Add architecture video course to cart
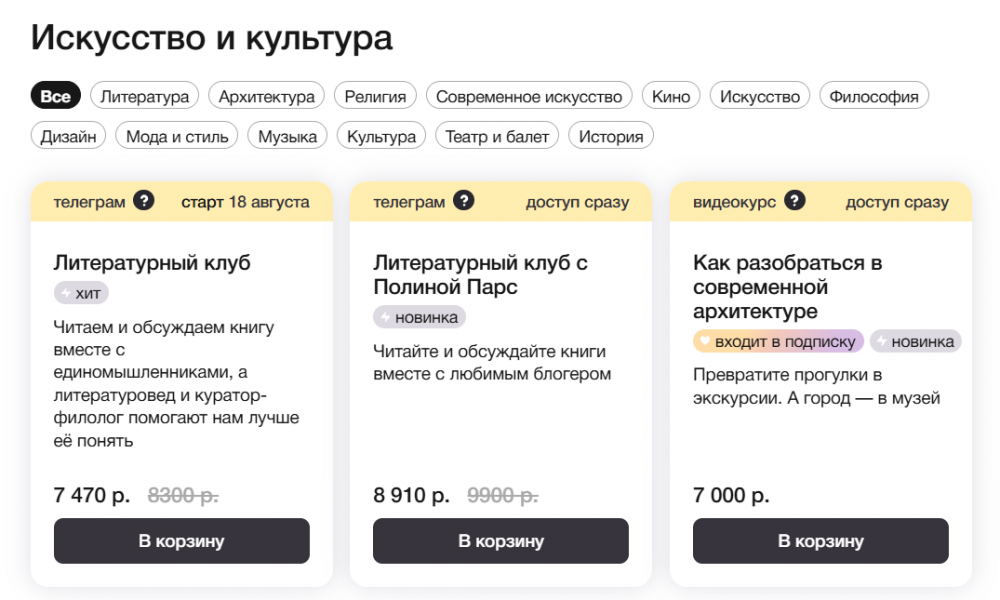This screenshot has width=1000, height=600. [820, 541]
